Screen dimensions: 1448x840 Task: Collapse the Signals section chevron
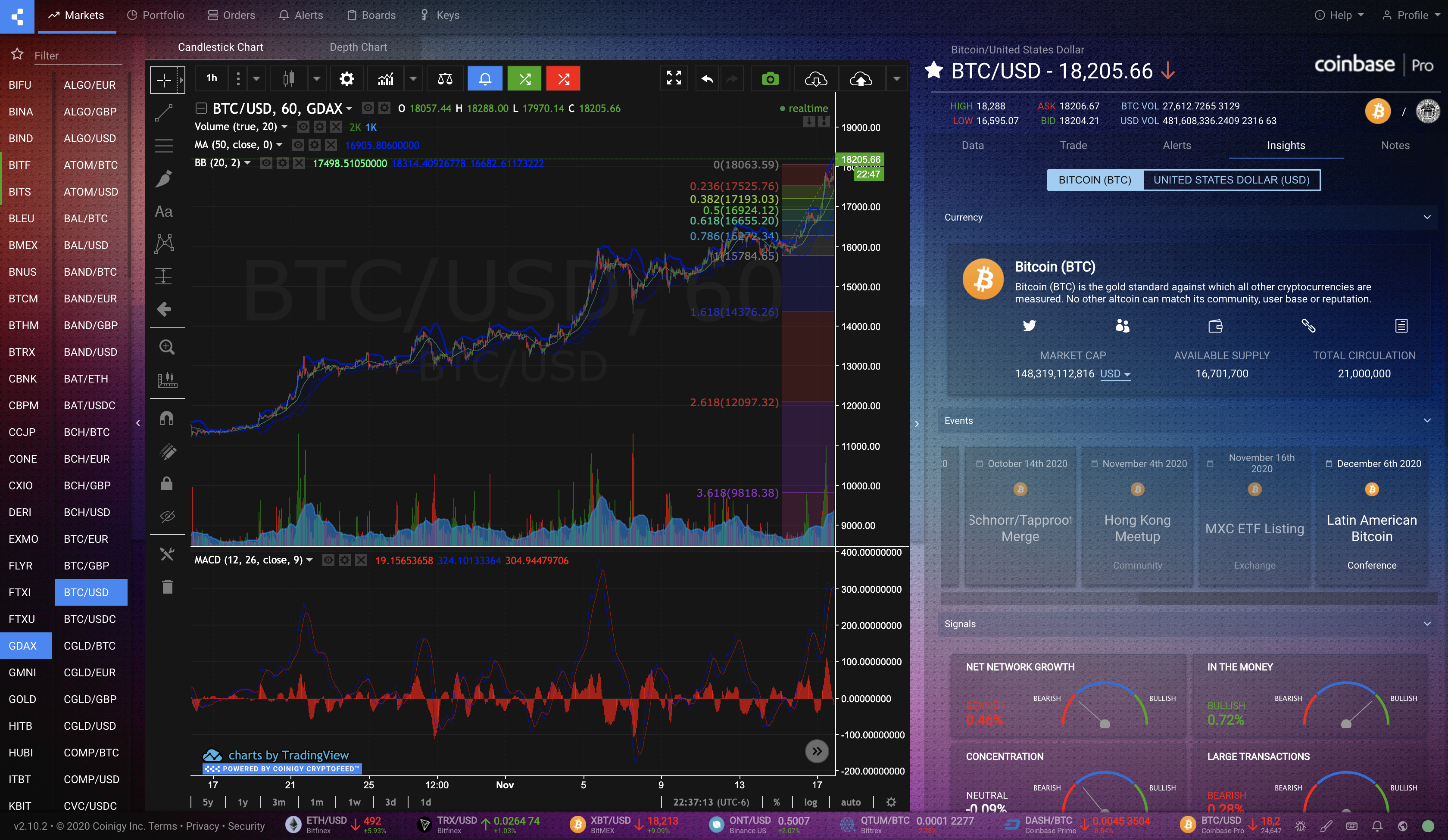click(1427, 623)
